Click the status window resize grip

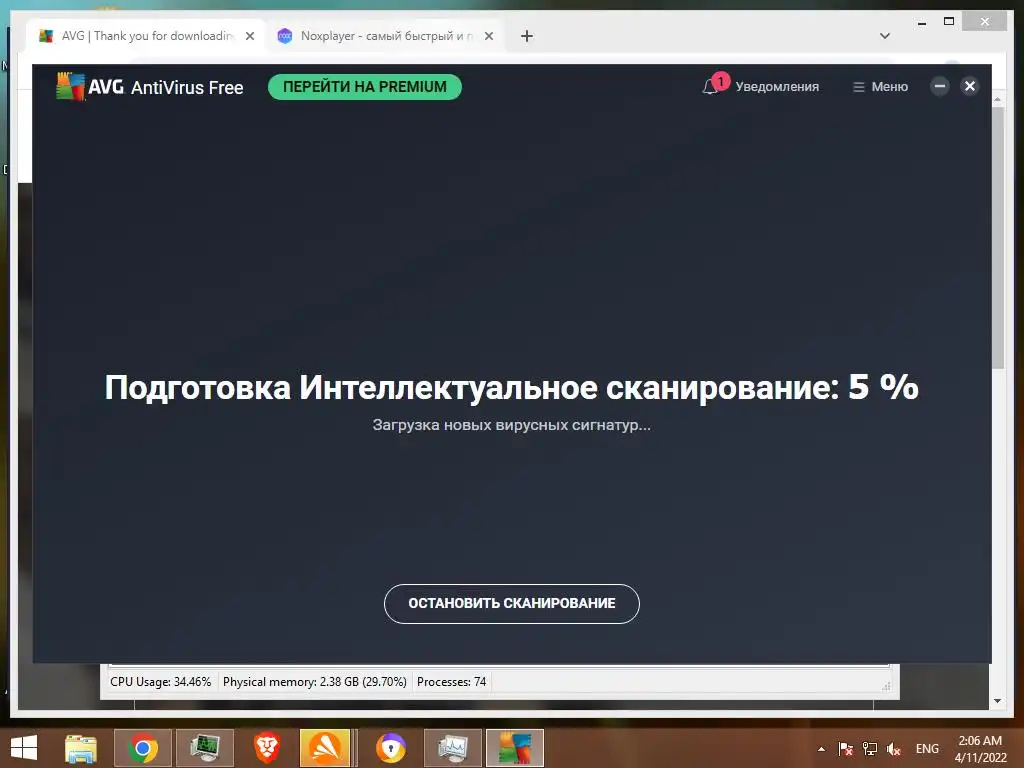[886, 686]
